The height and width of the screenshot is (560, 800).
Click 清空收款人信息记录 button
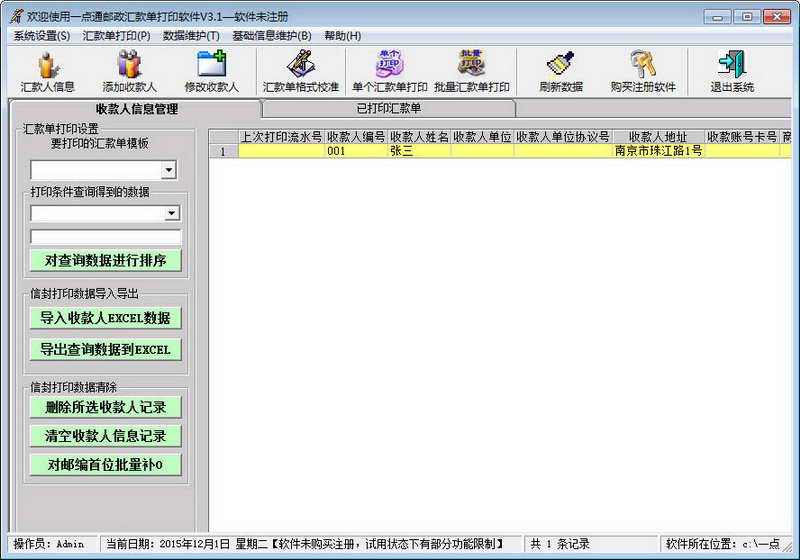point(106,436)
